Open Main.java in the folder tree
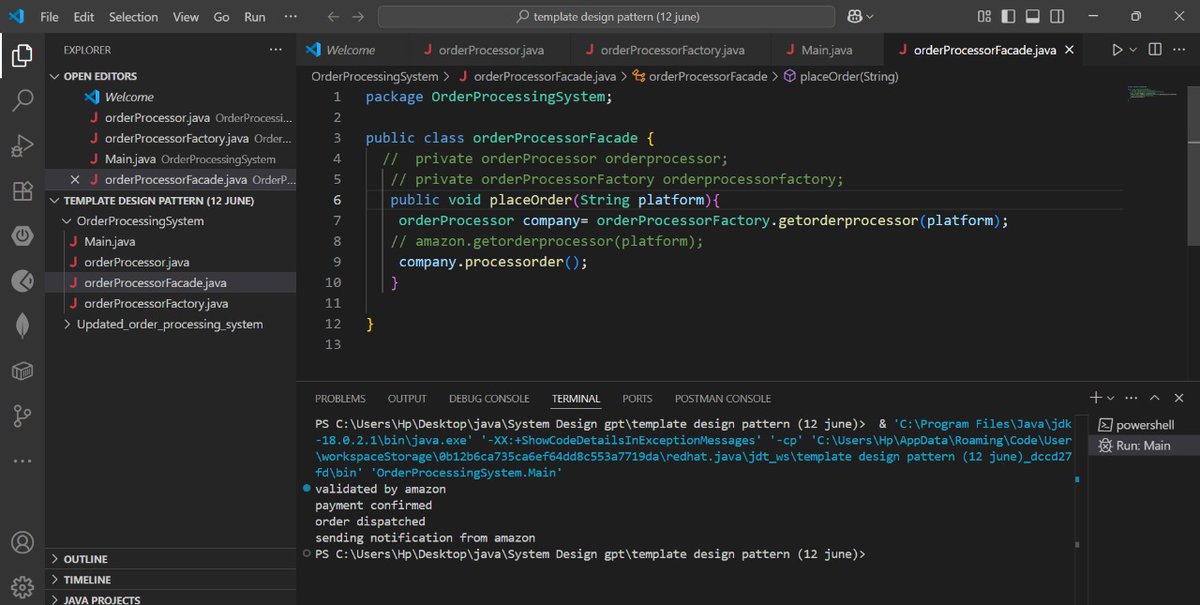The image size is (1200, 605). [111, 242]
